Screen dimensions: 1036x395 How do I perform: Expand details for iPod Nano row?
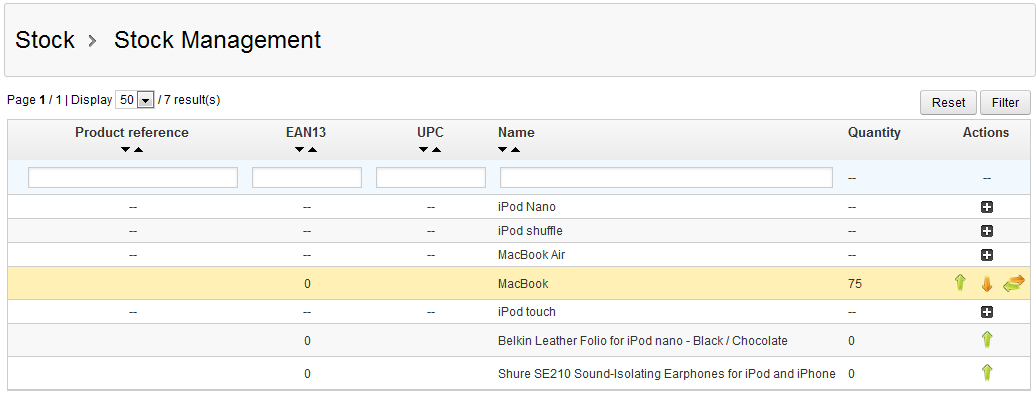click(x=986, y=207)
